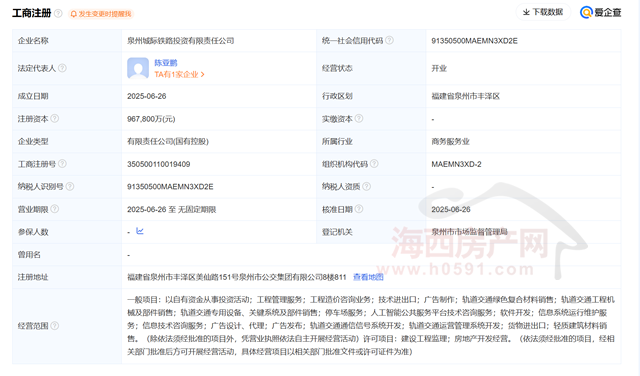Click the legal representative avatar image
This screenshot has width=640, height=376.
138,68
